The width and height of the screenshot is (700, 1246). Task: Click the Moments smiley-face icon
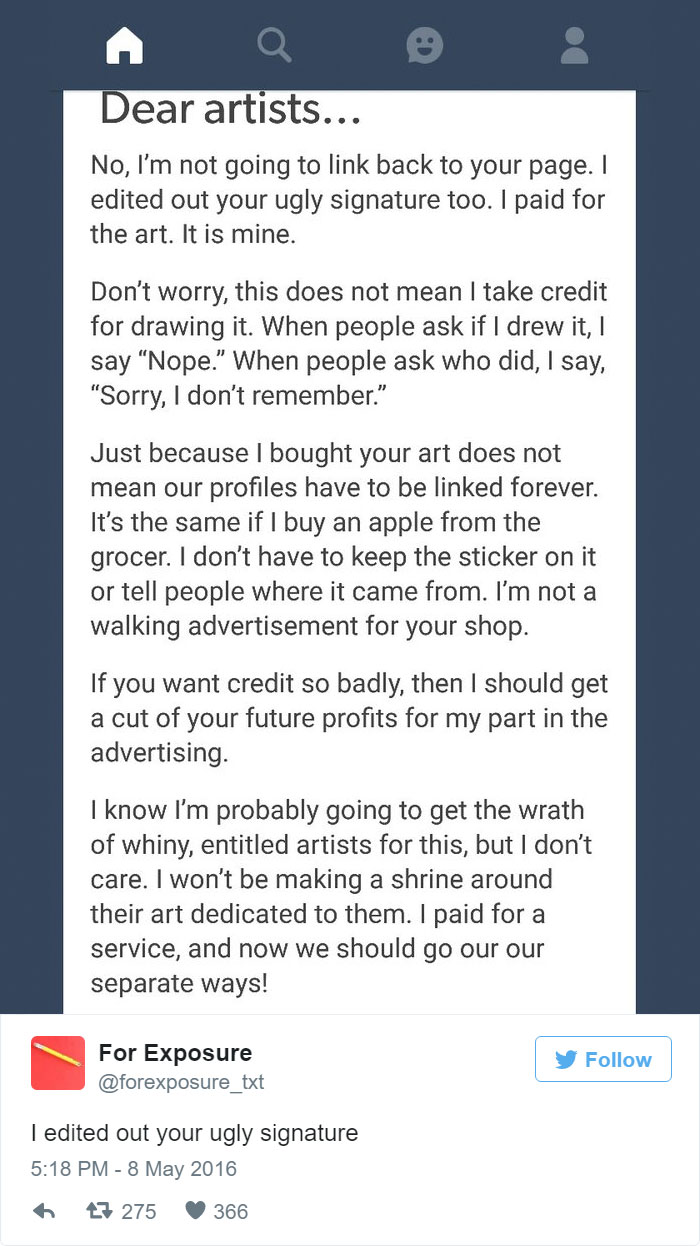point(424,45)
